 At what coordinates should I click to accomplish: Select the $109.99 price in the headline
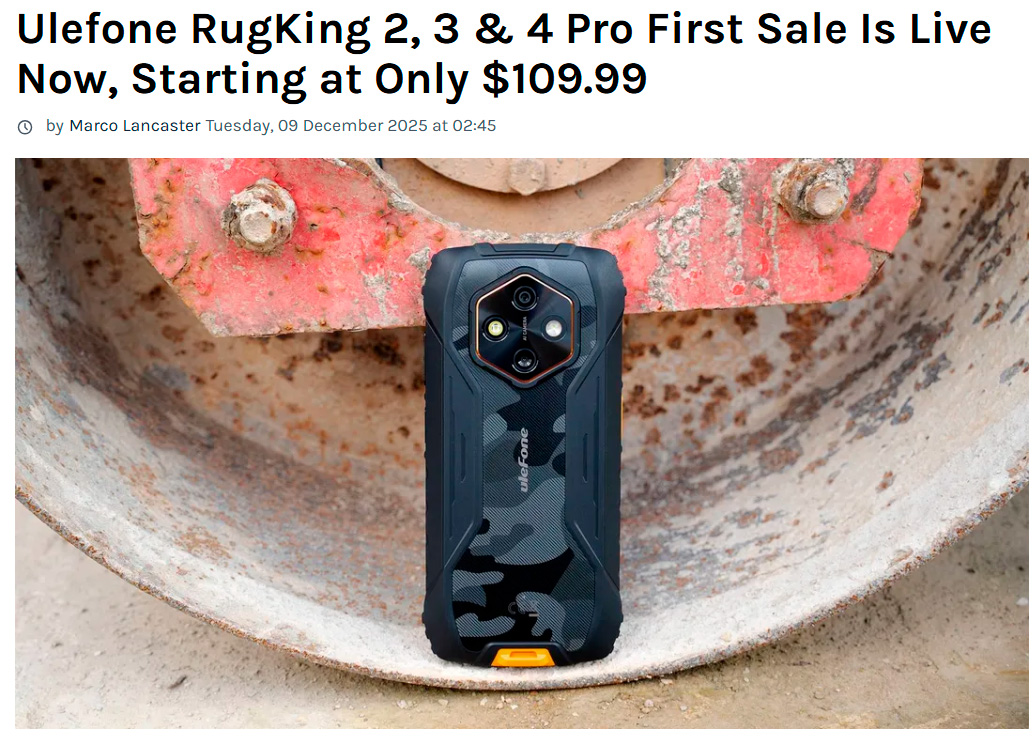pyautogui.click(x=564, y=79)
